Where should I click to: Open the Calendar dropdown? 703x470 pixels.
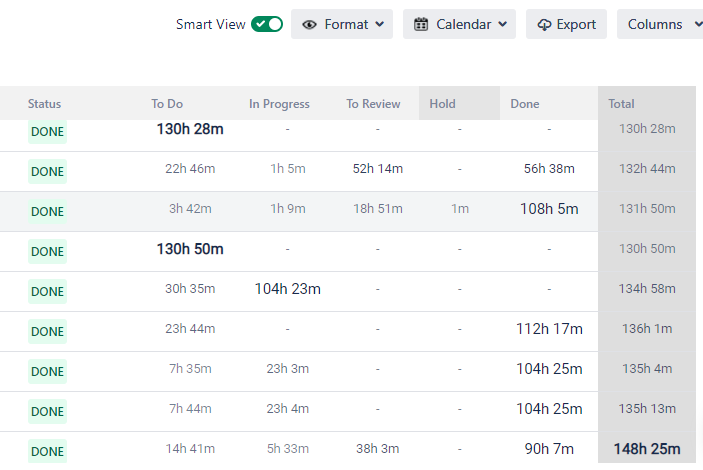point(459,24)
